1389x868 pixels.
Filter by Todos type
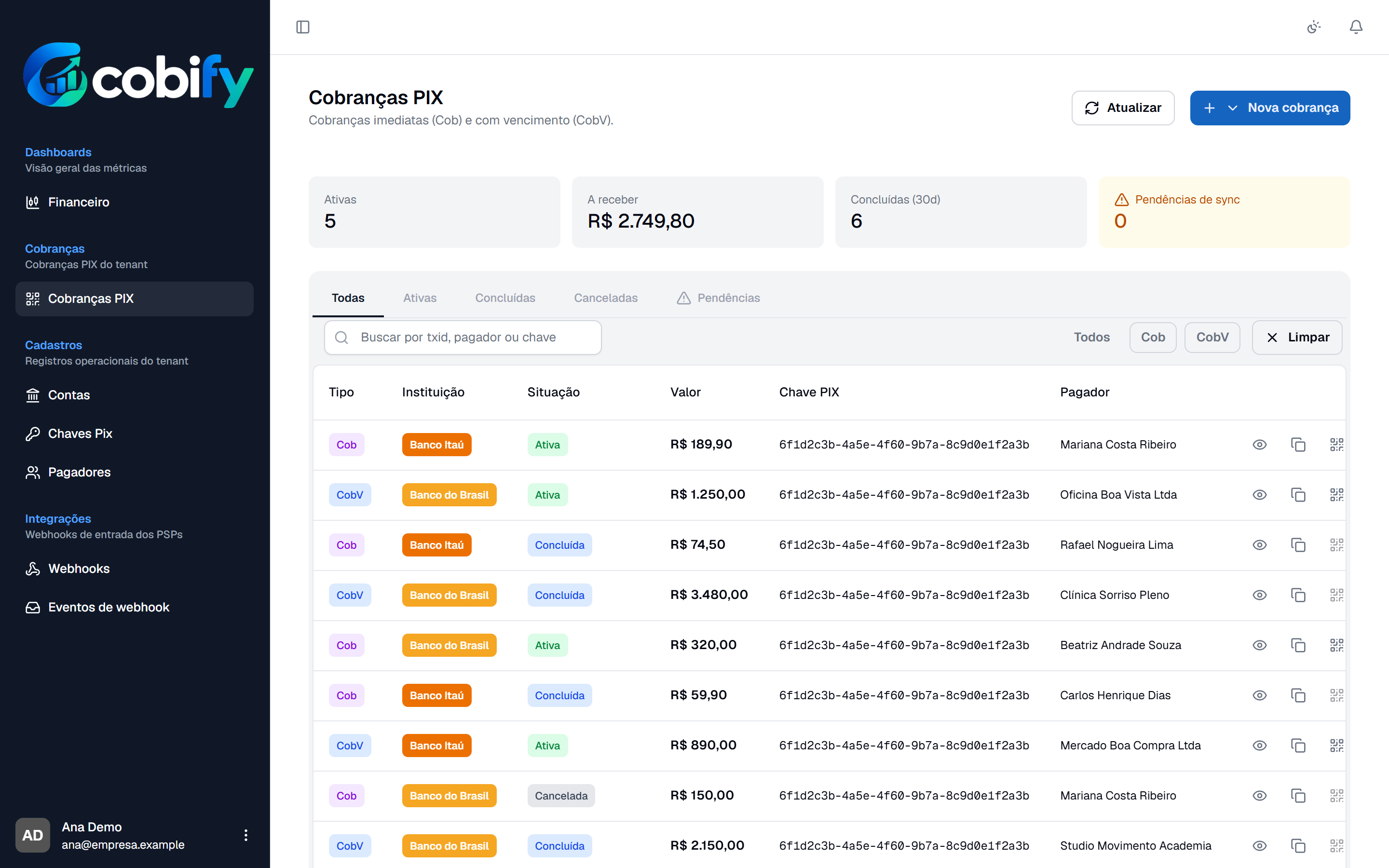coord(1092,338)
